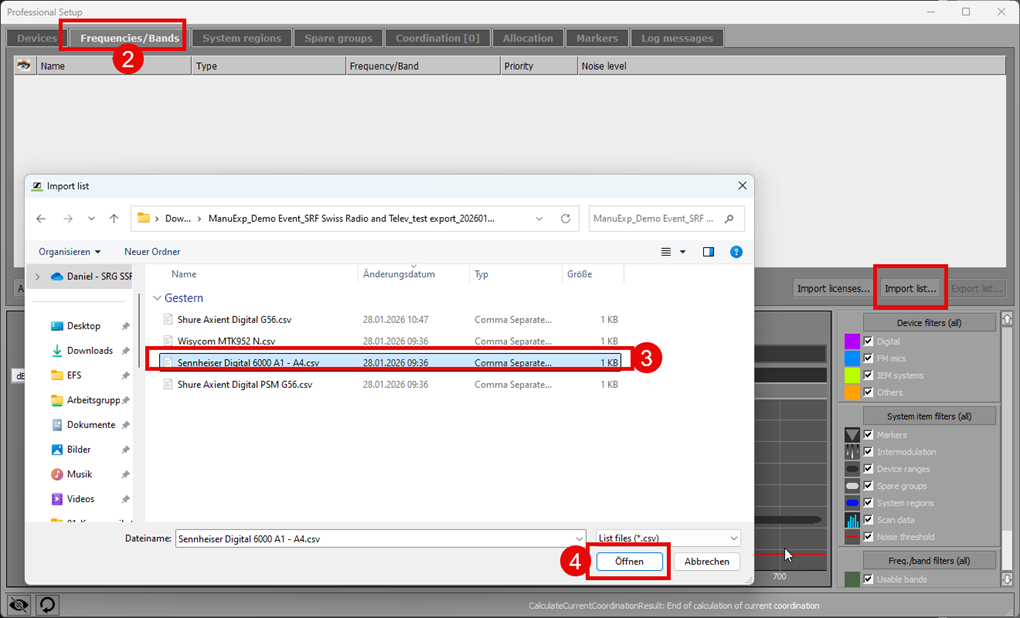
Task: Click the refresh arrow icon in the status bar
Action: (46, 605)
